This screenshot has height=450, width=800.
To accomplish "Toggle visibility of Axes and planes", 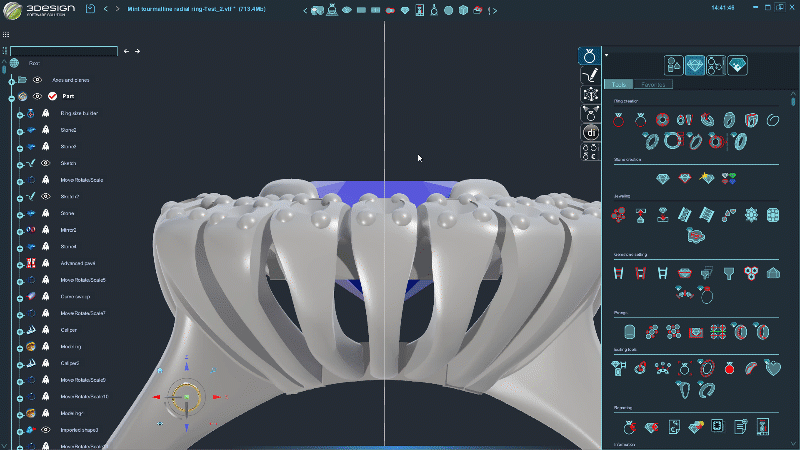I will [x=37, y=79].
